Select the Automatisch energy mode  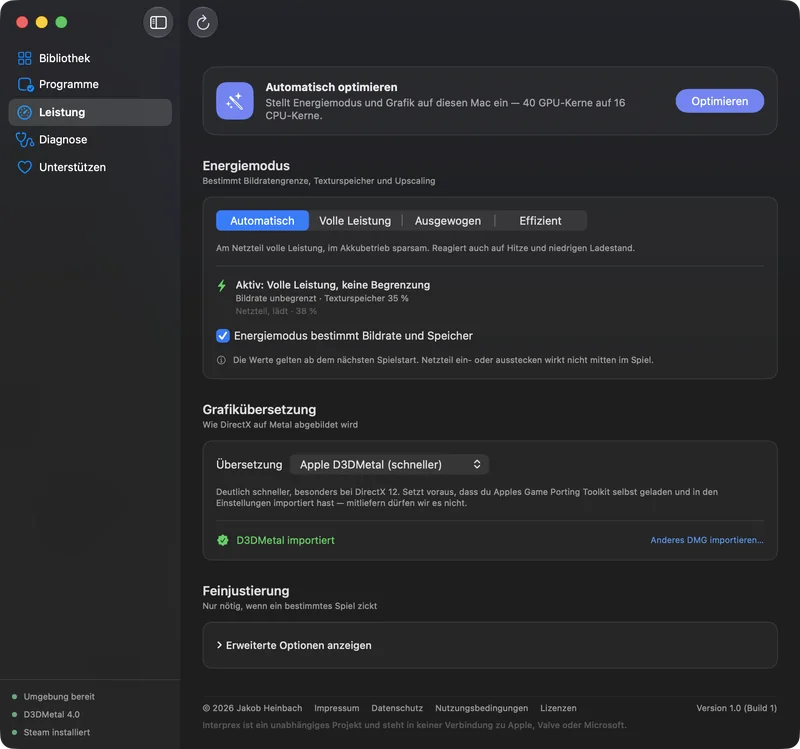pyautogui.click(x=262, y=221)
